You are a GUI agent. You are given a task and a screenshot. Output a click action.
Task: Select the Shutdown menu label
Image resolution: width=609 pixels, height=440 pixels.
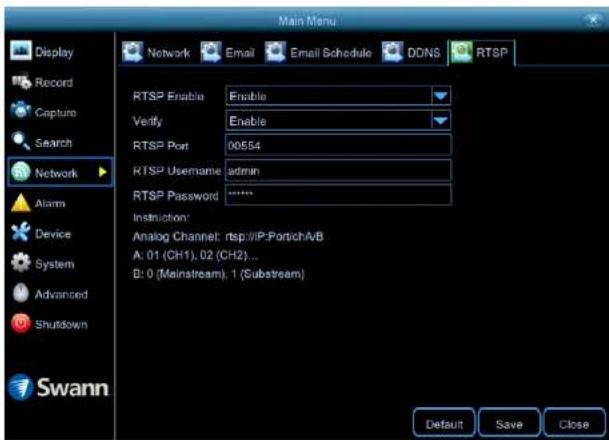click(61, 324)
